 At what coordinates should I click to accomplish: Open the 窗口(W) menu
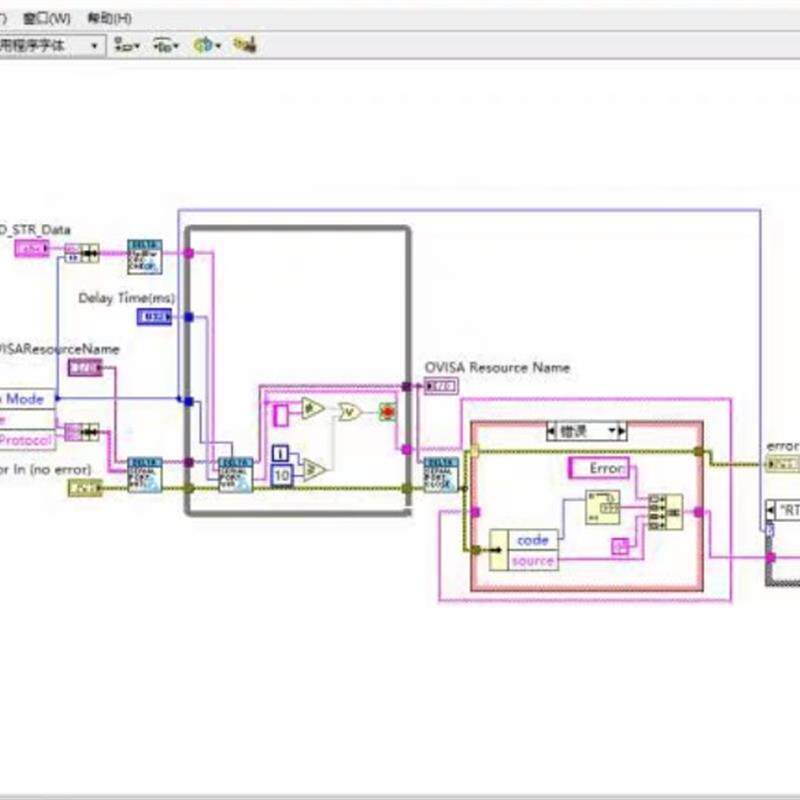click(47, 19)
